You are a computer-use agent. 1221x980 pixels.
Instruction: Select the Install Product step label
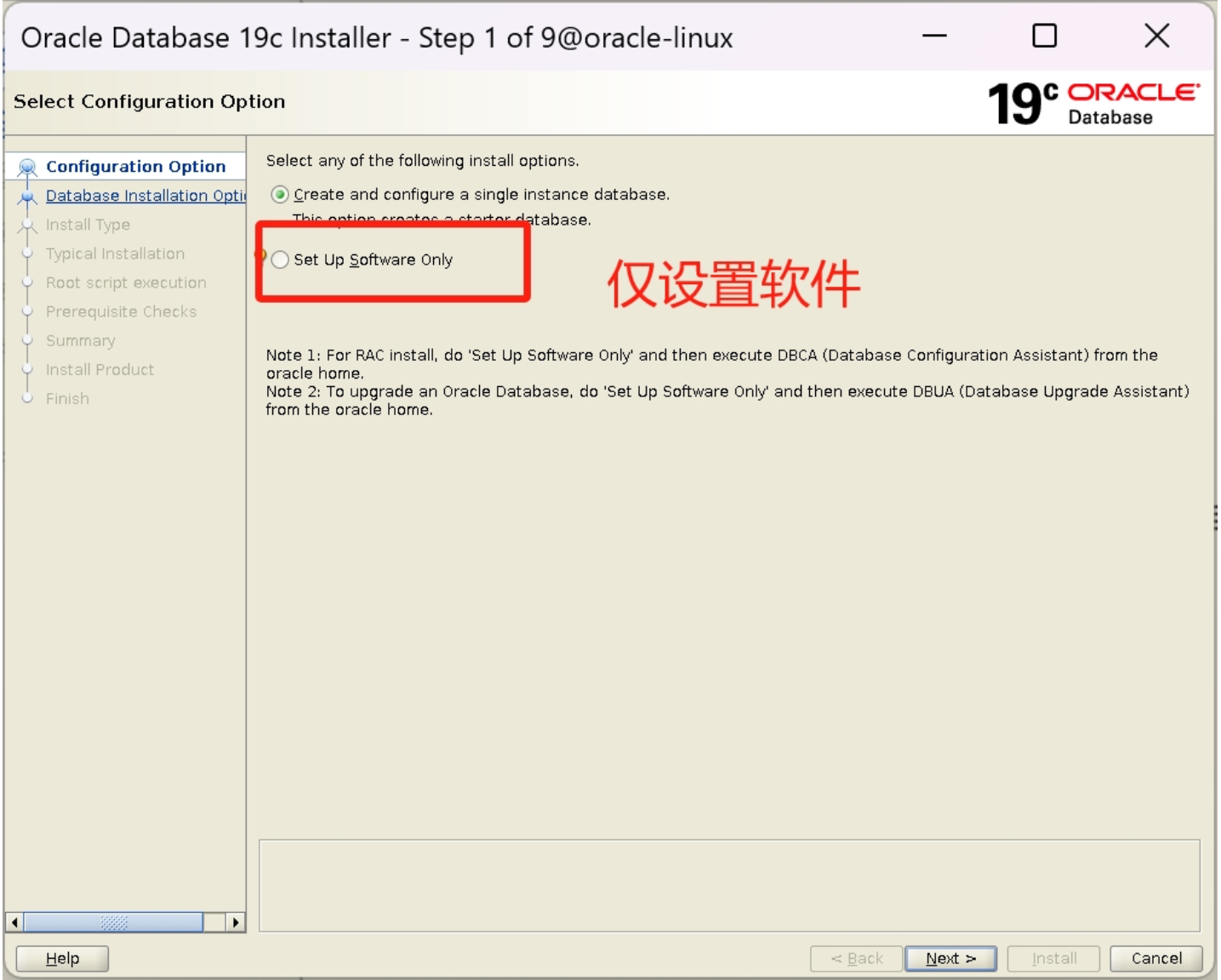click(x=100, y=369)
